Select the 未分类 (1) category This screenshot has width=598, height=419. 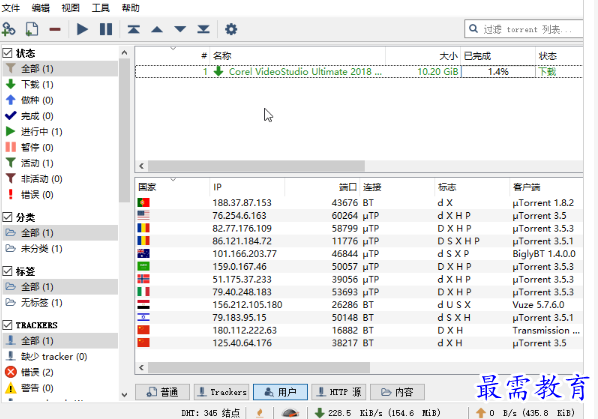click(x=60, y=249)
